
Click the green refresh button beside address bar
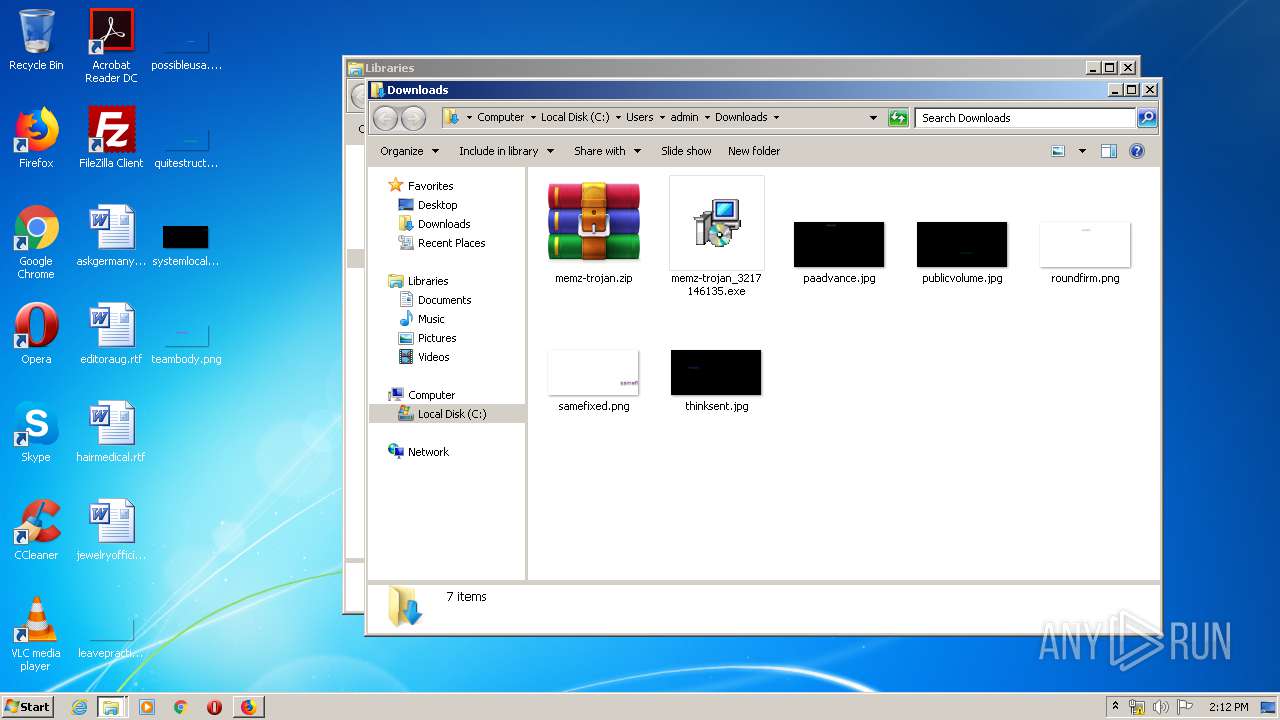(898, 118)
